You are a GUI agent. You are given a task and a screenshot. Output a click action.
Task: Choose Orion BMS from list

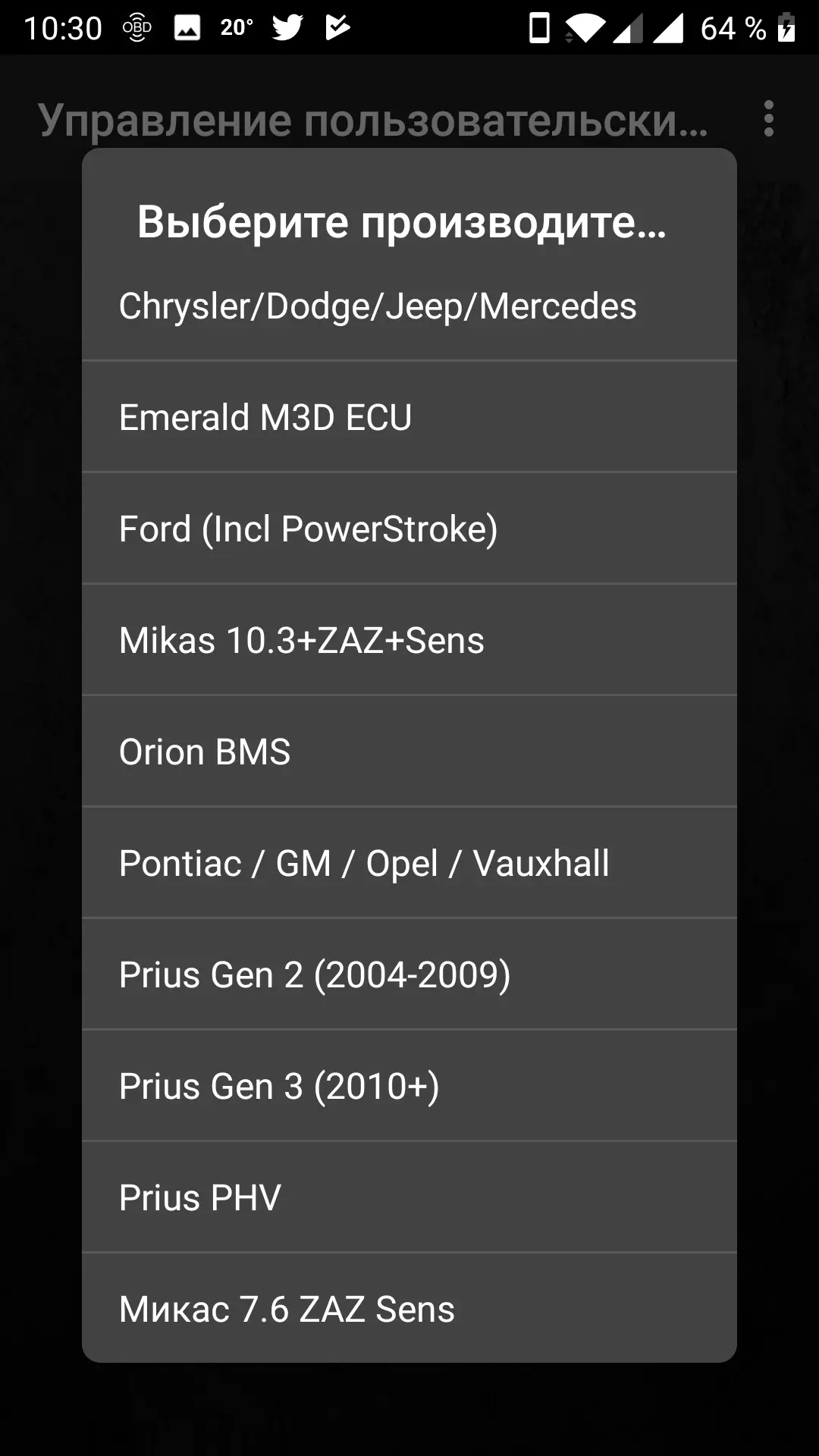(x=409, y=752)
